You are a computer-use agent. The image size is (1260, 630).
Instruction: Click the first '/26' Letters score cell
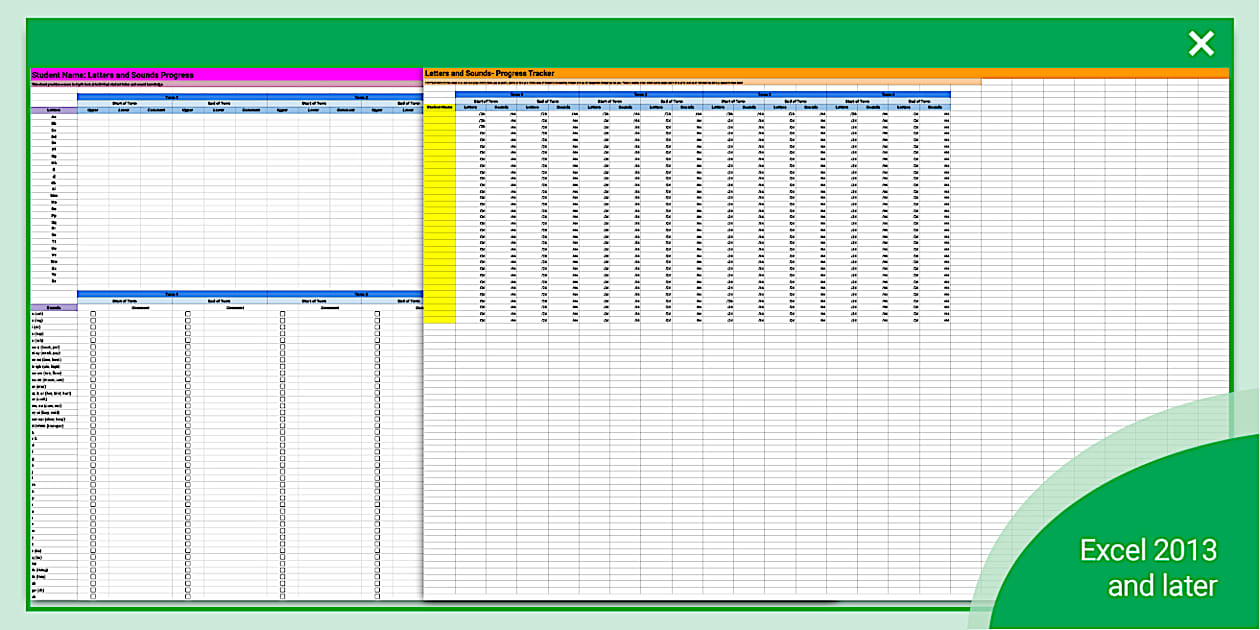(481, 114)
